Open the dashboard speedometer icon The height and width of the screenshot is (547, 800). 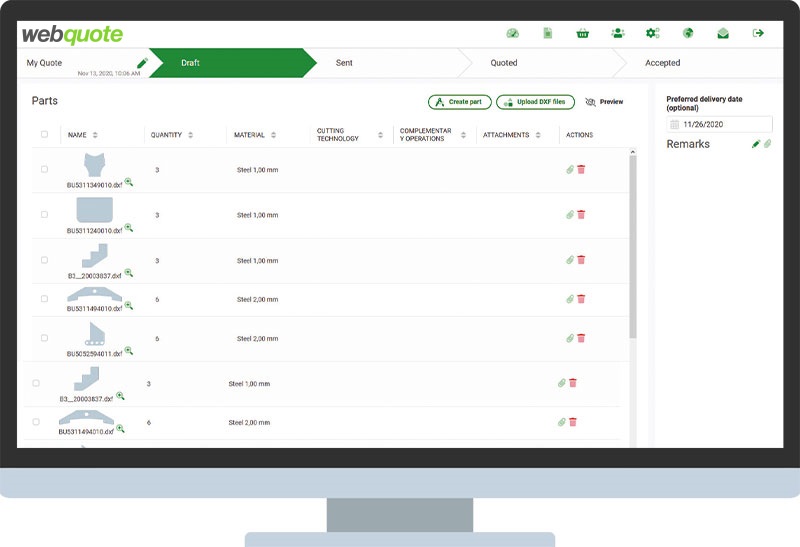(513, 33)
